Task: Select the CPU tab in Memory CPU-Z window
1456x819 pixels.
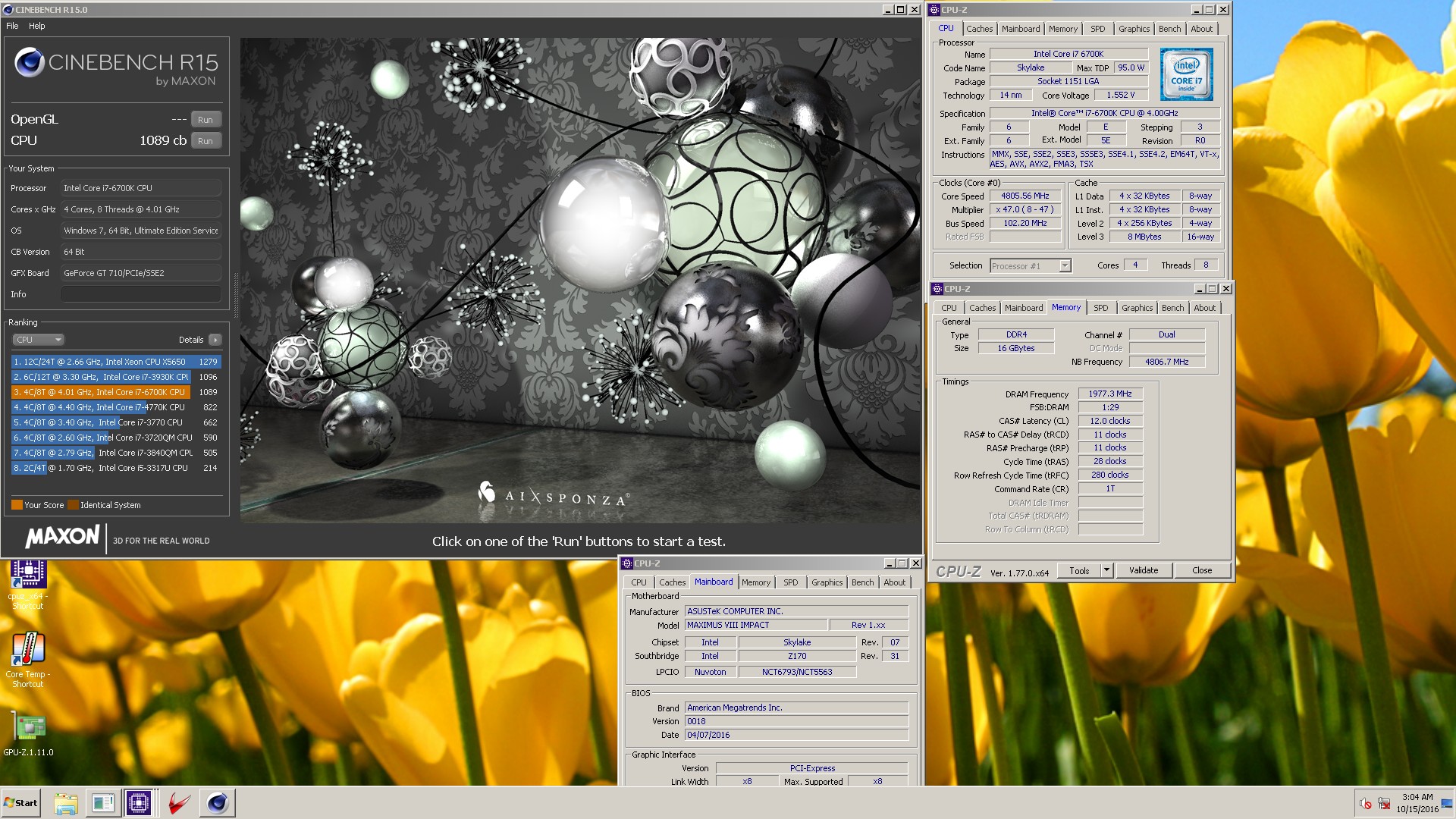Action: (x=949, y=308)
